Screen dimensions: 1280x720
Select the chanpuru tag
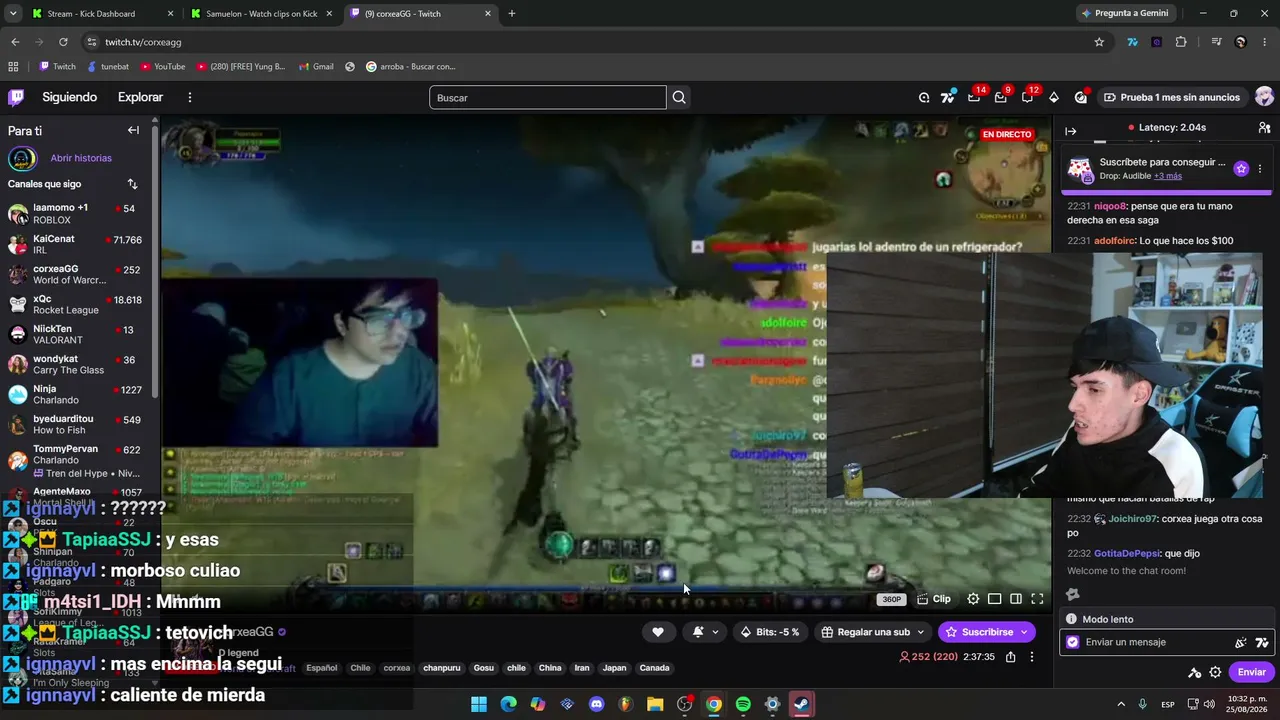pyautogui.click(x=442, y=668)
